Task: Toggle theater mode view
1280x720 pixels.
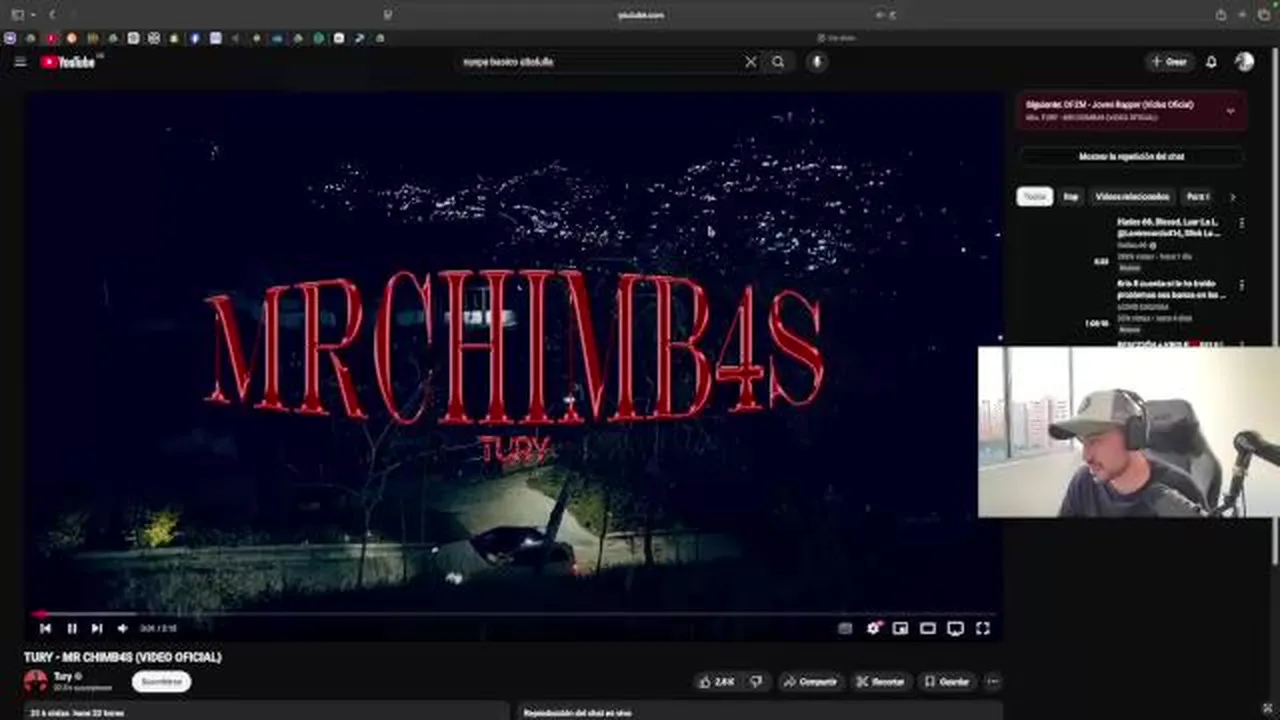Action: pos(928,628)
